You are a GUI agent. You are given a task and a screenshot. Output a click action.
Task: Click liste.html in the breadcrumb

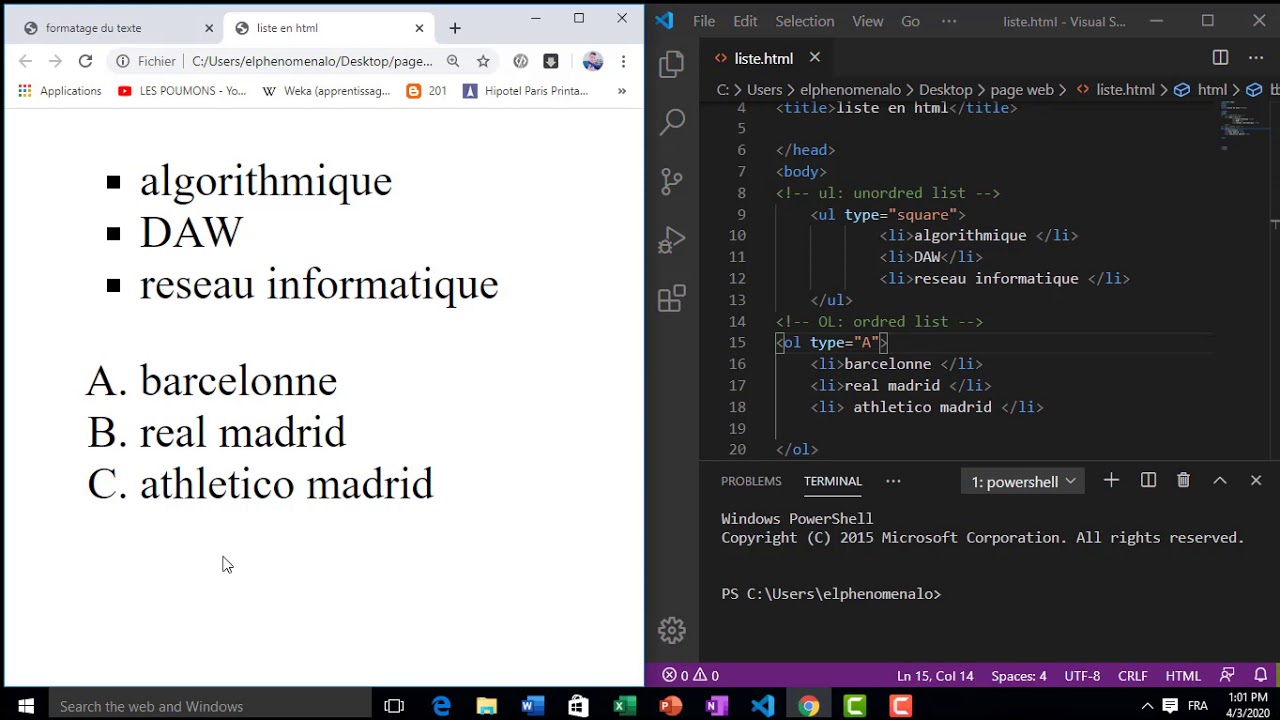point(1125,90)
